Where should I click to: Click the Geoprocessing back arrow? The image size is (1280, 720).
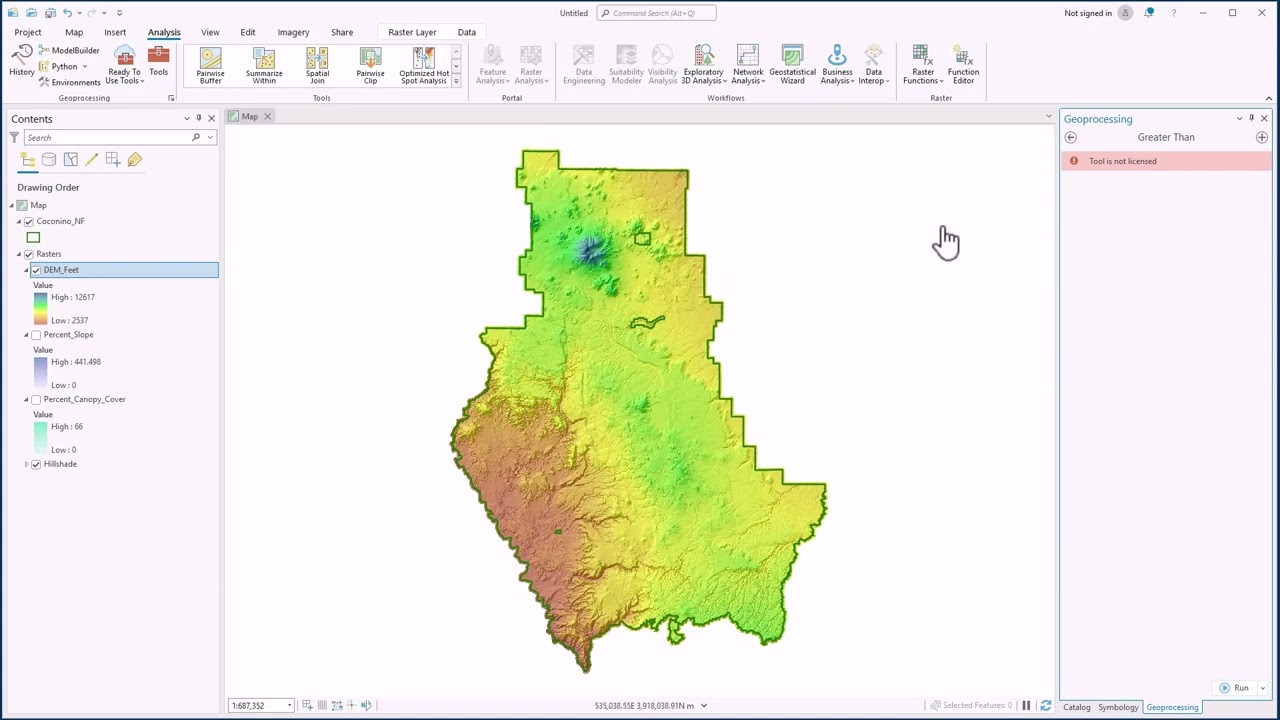(x=1071, y=137)
